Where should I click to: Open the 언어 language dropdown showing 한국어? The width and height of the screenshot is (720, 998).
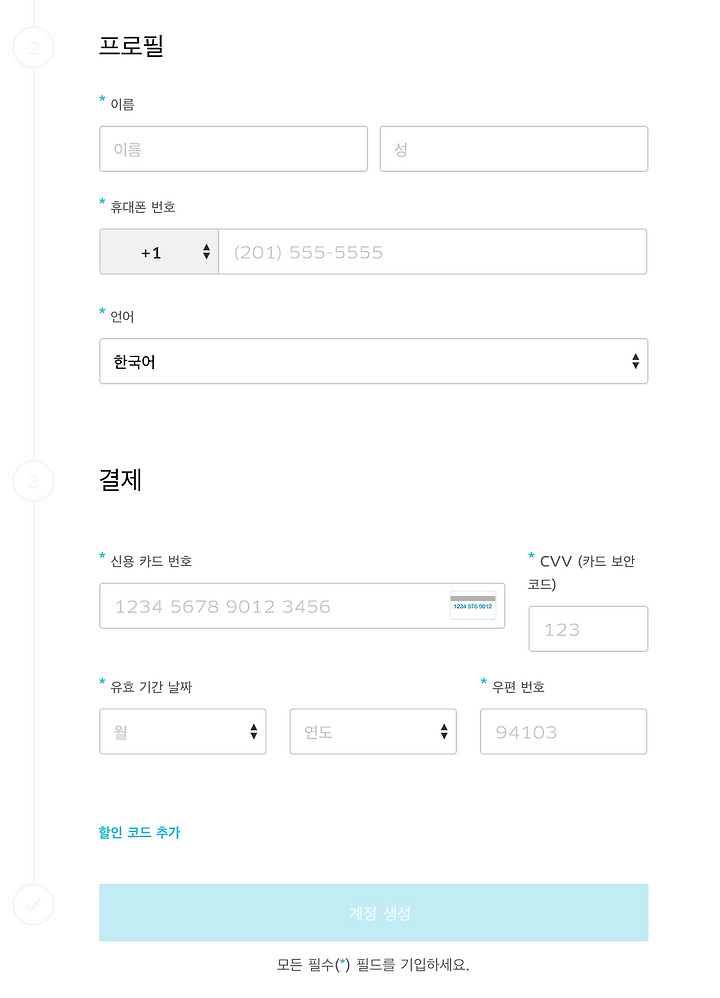click(x=374, y=361)
